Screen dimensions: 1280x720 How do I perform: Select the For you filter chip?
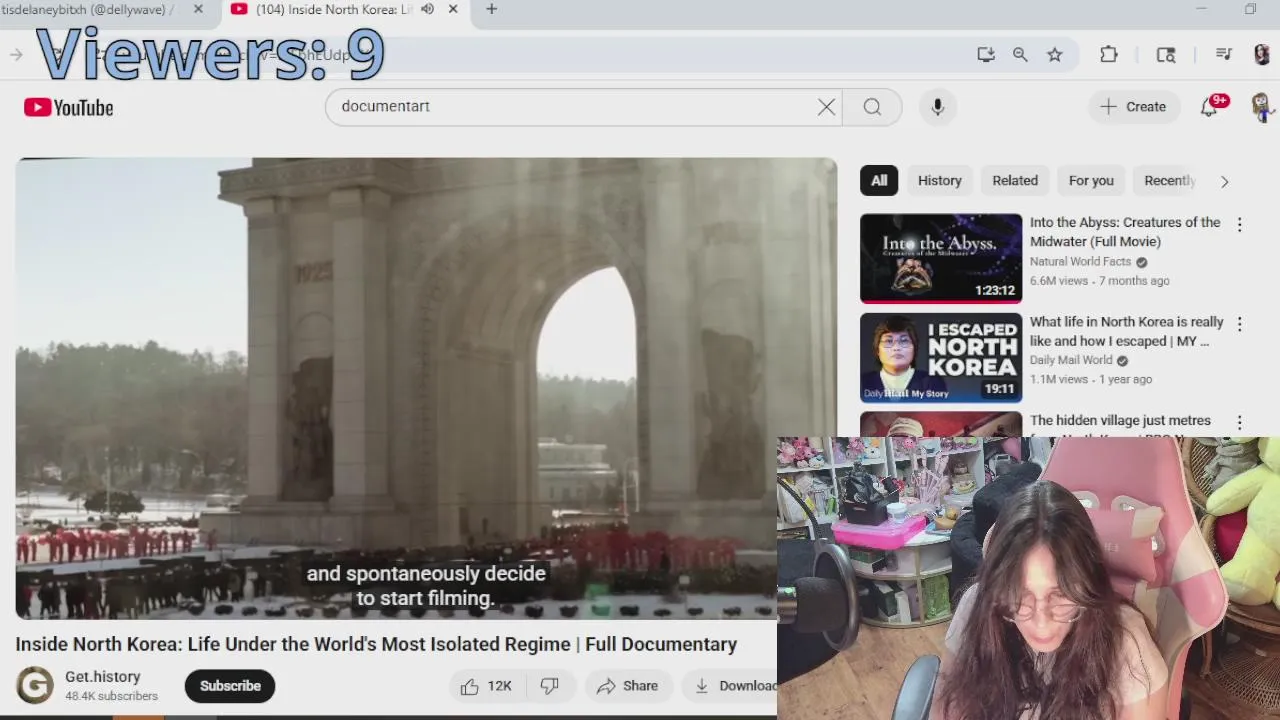[1091, 181]
